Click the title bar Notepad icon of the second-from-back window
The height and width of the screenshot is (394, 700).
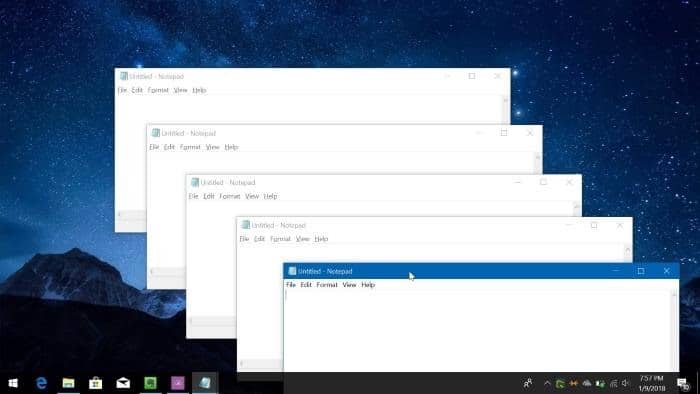156,133
